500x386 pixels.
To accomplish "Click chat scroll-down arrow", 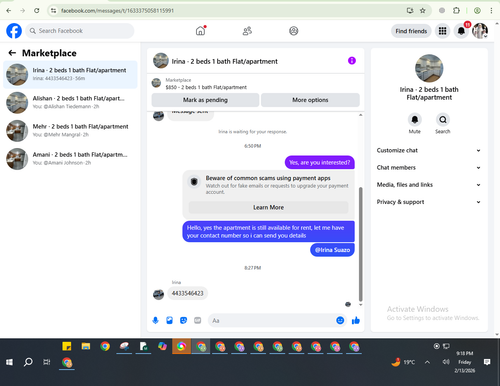I will (360, 304).
